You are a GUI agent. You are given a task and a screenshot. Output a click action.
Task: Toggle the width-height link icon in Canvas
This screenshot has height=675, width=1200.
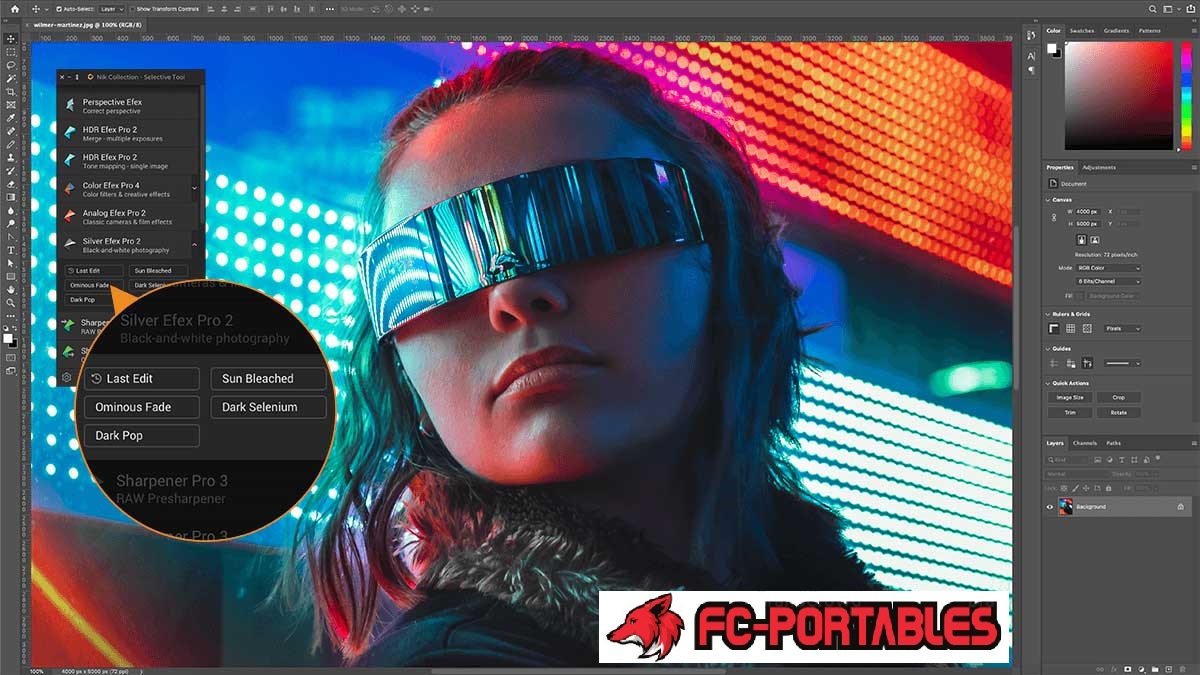tap(1054, 218)
